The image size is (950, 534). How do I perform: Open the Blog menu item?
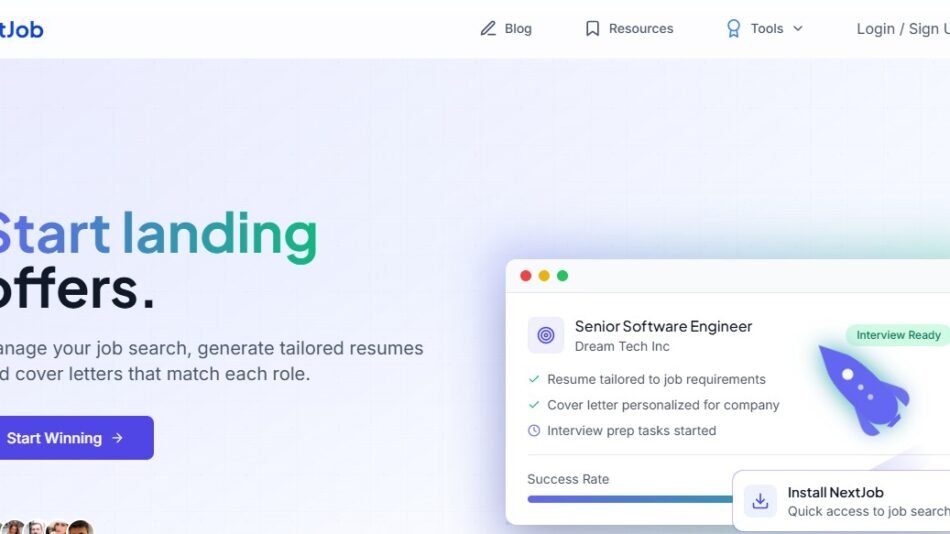[x=518, y=29]
